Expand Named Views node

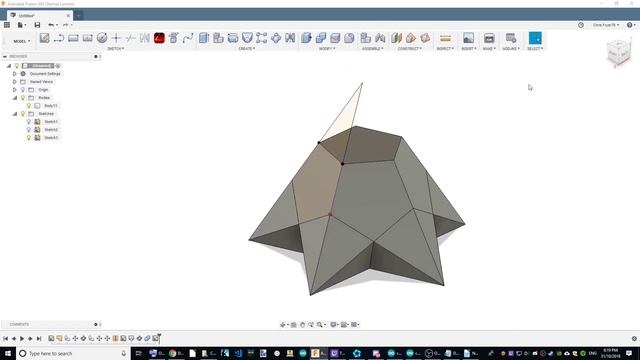(15, 82)
